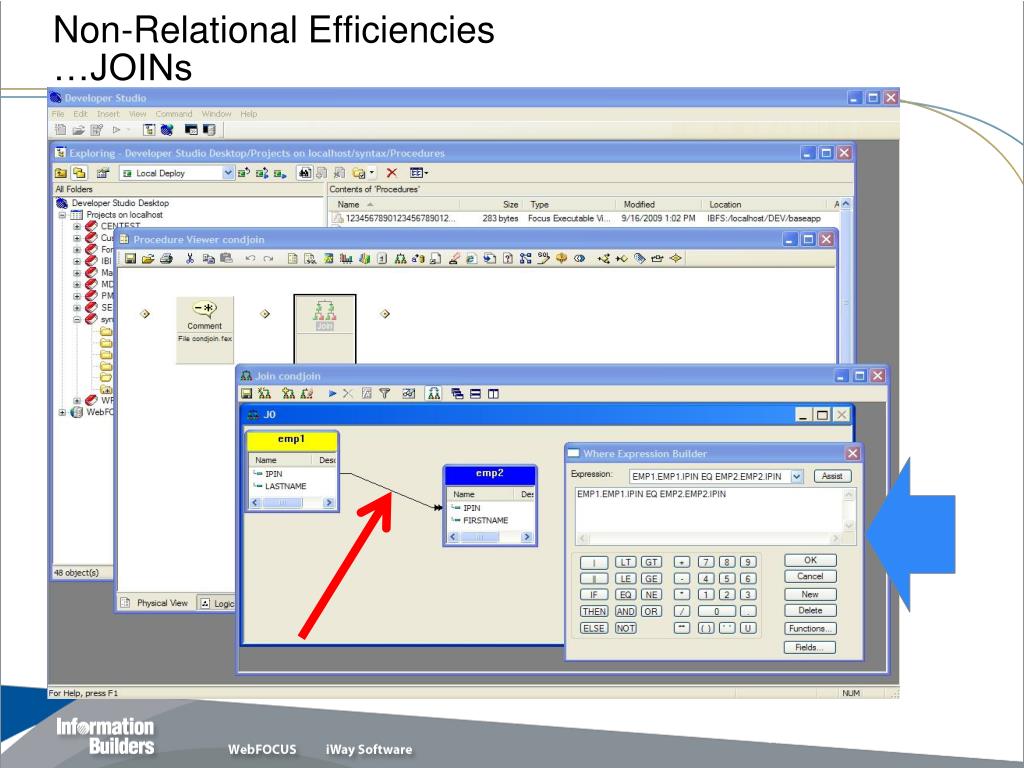Click Save icon in Procedure Viewer toolbar

(131, 259)
